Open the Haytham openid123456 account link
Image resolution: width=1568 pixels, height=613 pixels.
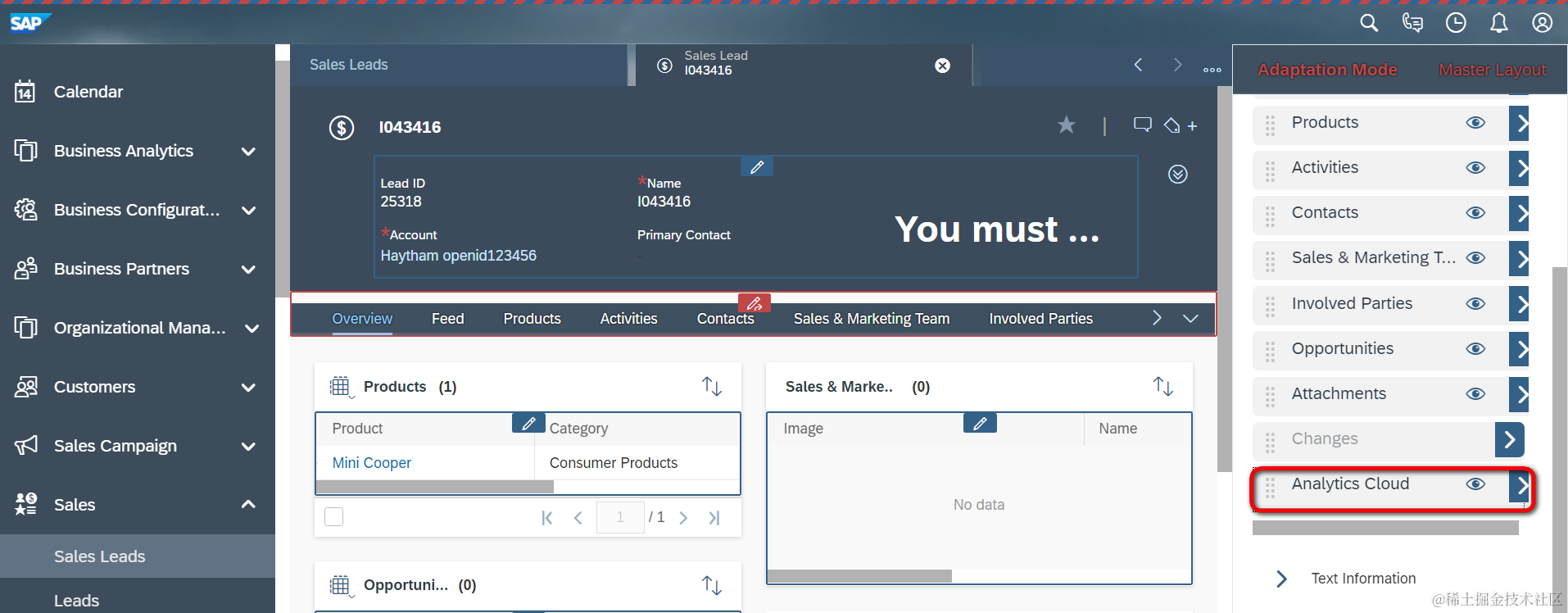pos(459,256)
